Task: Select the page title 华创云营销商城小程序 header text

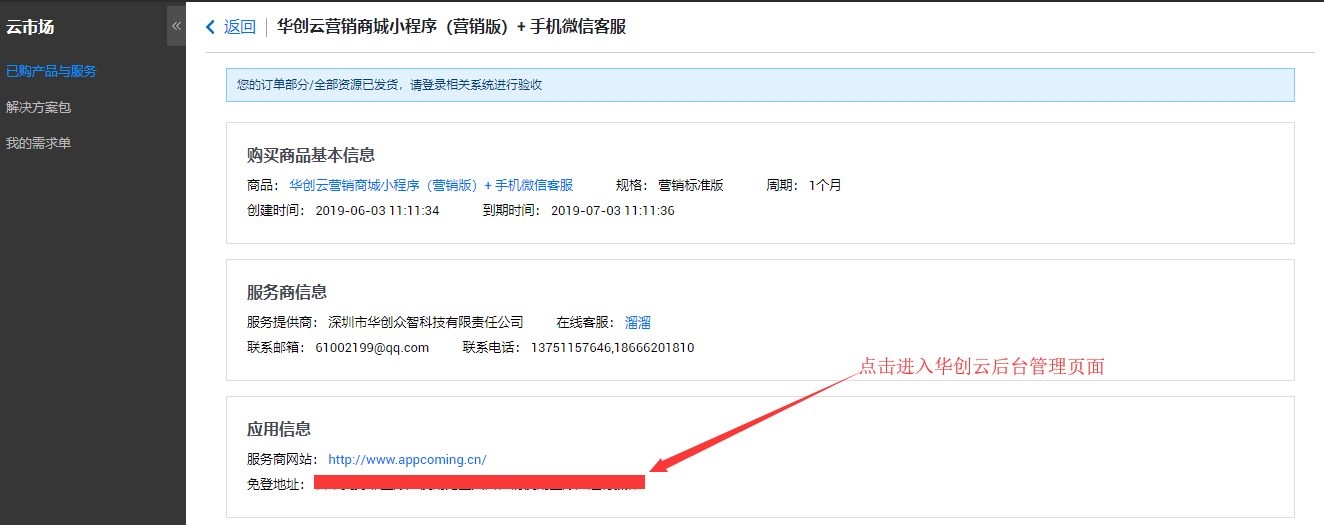Action: 452,27
